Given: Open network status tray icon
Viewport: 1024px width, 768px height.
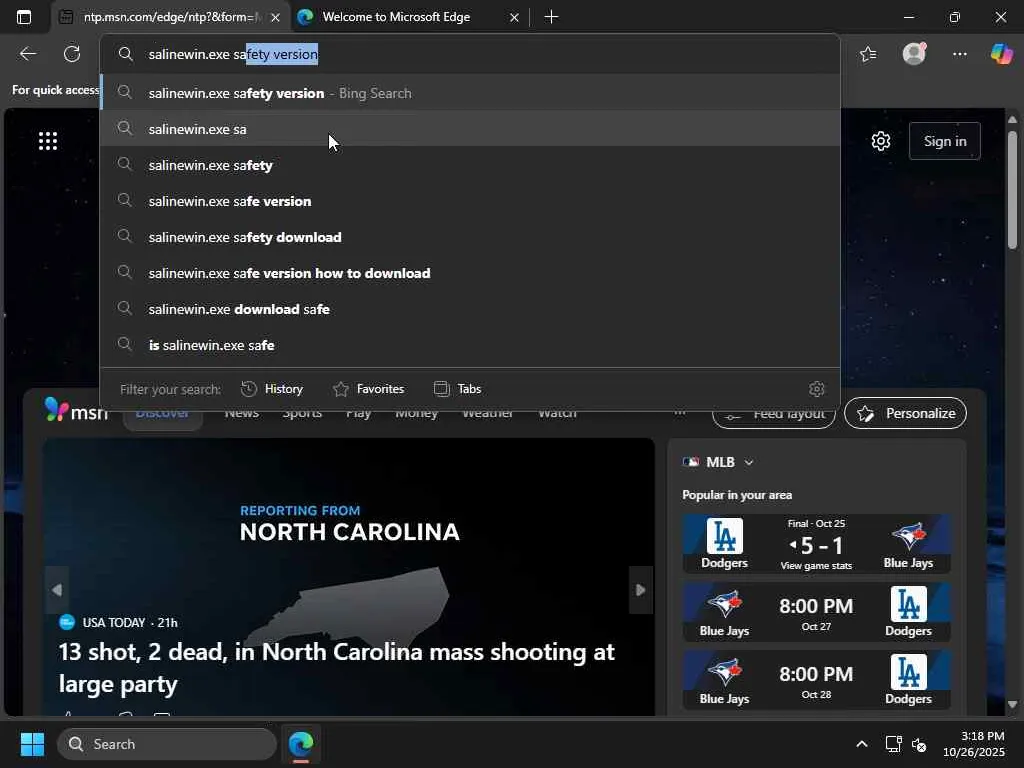Looking at the screenshot, I should [893, 744].
